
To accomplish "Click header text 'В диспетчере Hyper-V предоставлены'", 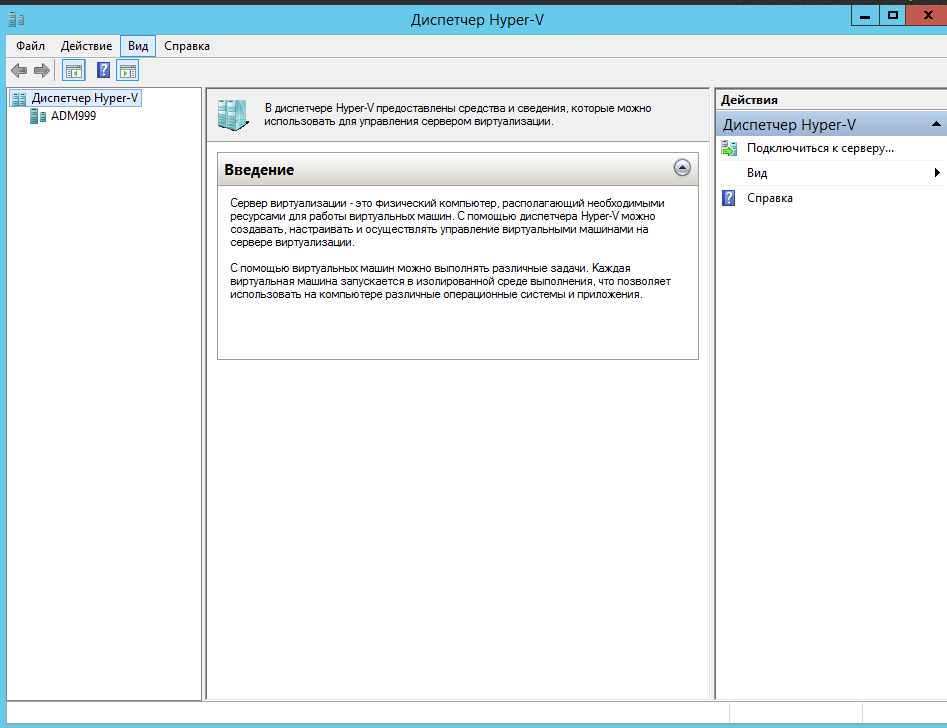I will [x=457, y=115].
